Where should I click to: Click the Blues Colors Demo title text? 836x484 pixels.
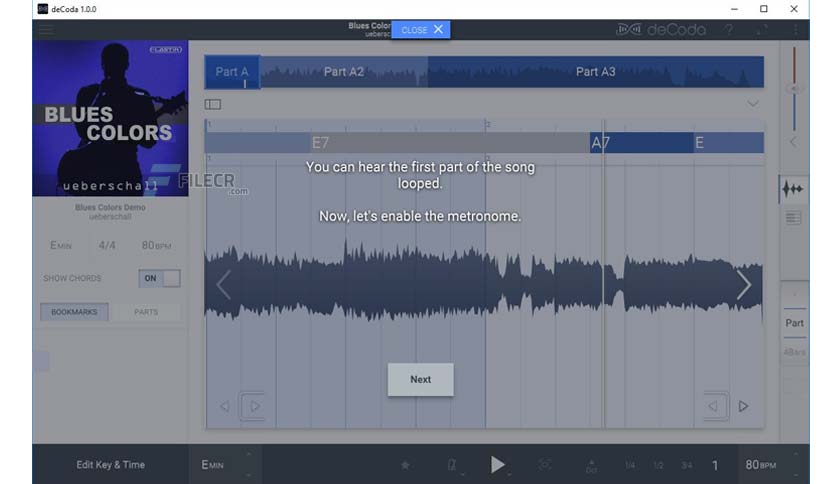point(110,207)
